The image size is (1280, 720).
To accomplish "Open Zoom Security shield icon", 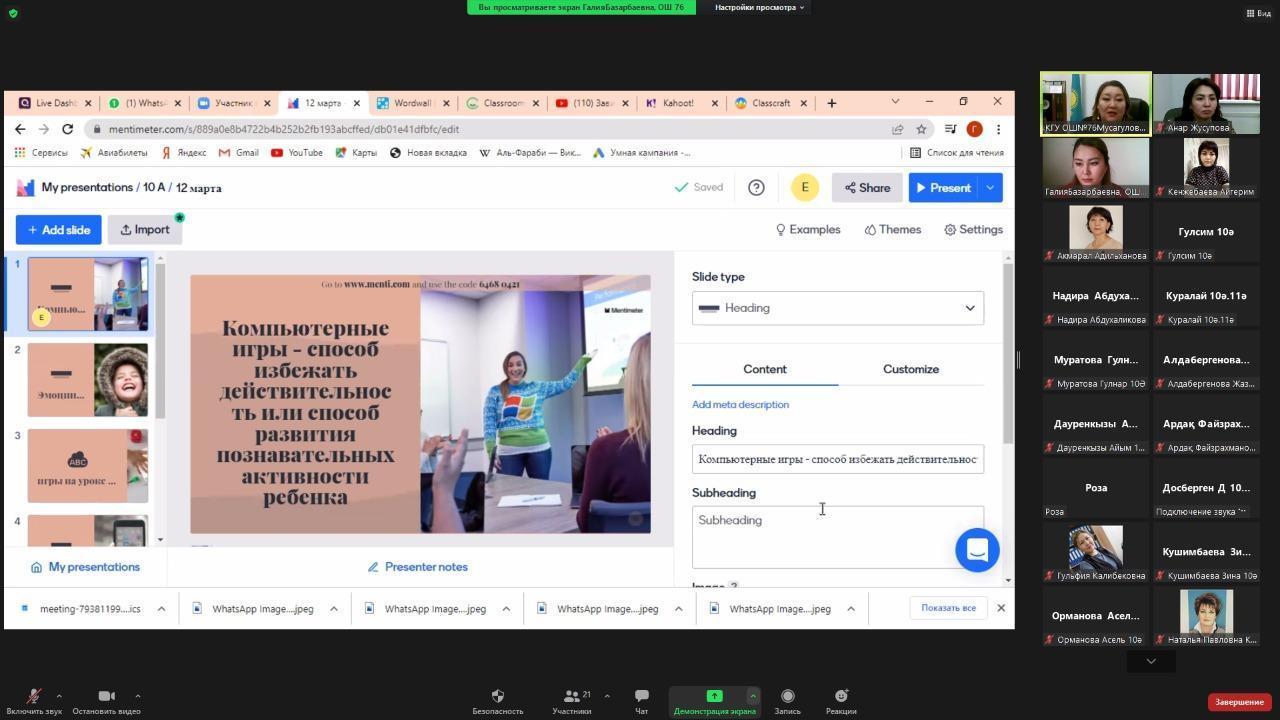I will tap(497, 696).
